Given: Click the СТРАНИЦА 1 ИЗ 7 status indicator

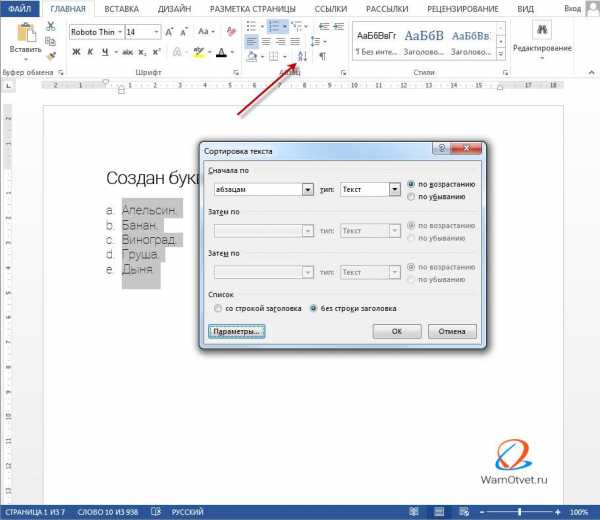Looking at the screenshot, I should click(35, 512).
